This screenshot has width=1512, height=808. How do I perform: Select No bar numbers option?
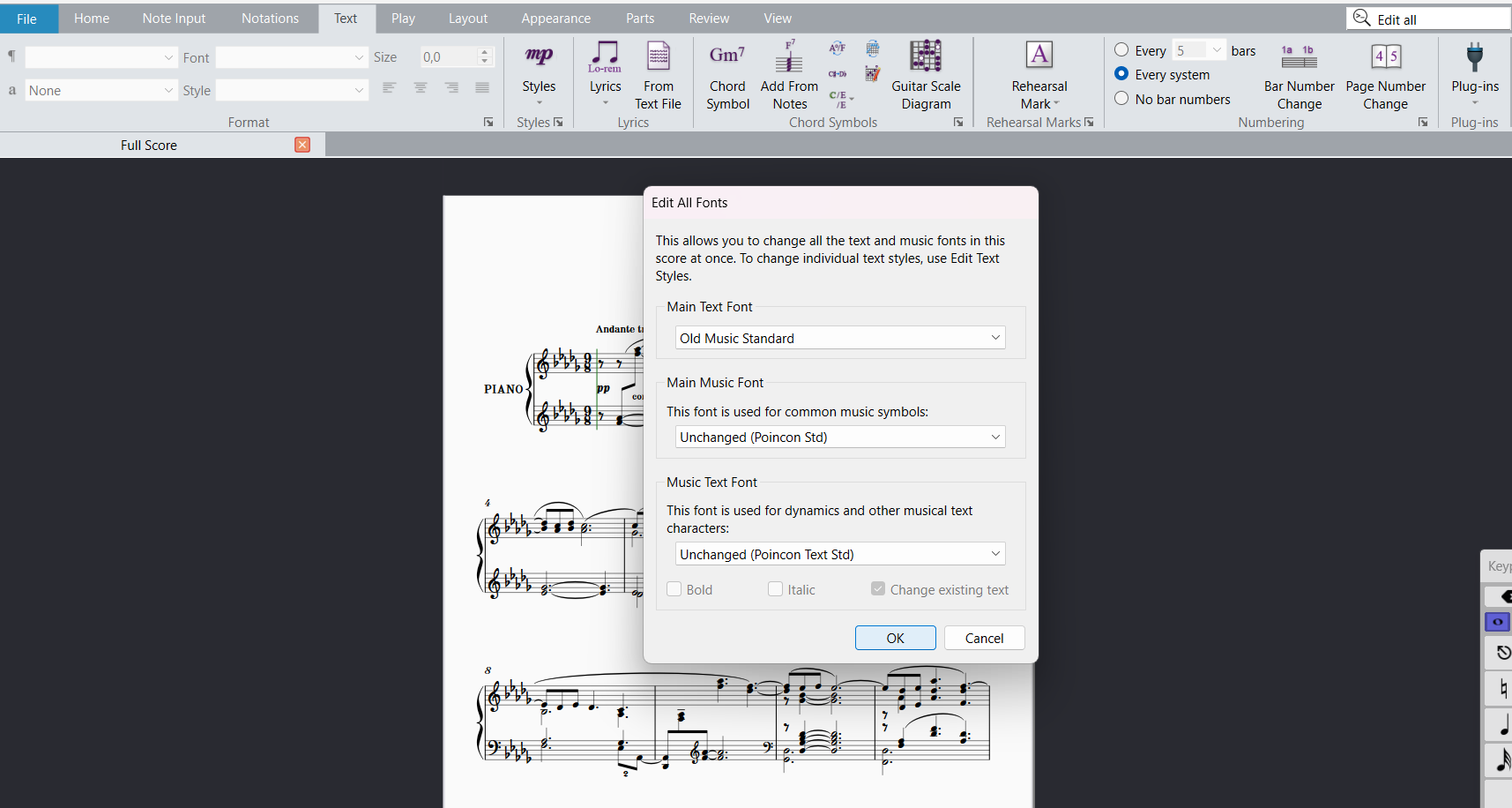click(x=1121, y=99)
